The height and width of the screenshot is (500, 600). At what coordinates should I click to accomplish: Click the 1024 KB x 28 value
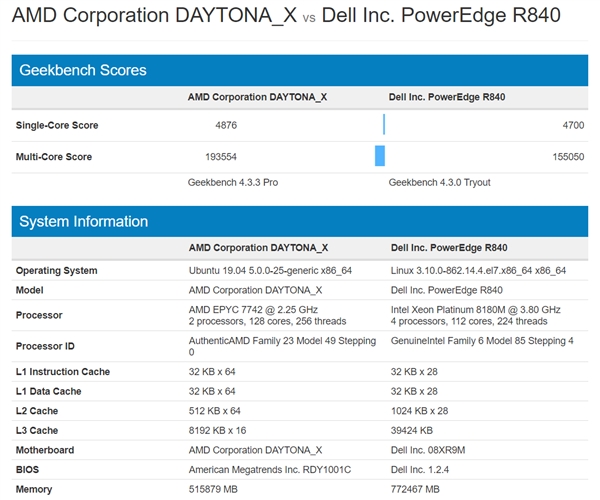[419, 411]
